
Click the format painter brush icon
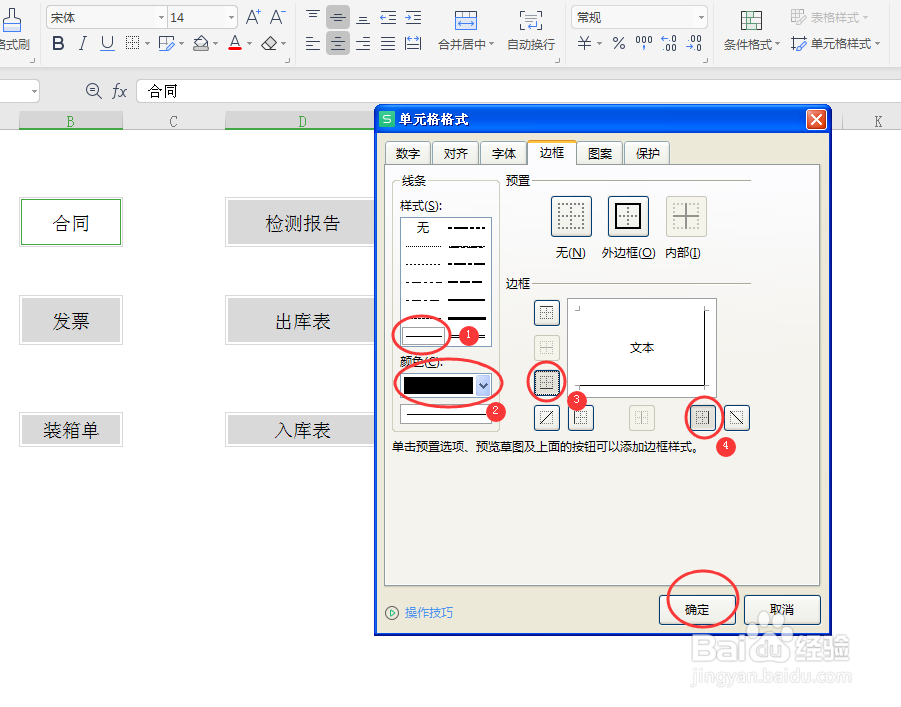coord(10,20)
